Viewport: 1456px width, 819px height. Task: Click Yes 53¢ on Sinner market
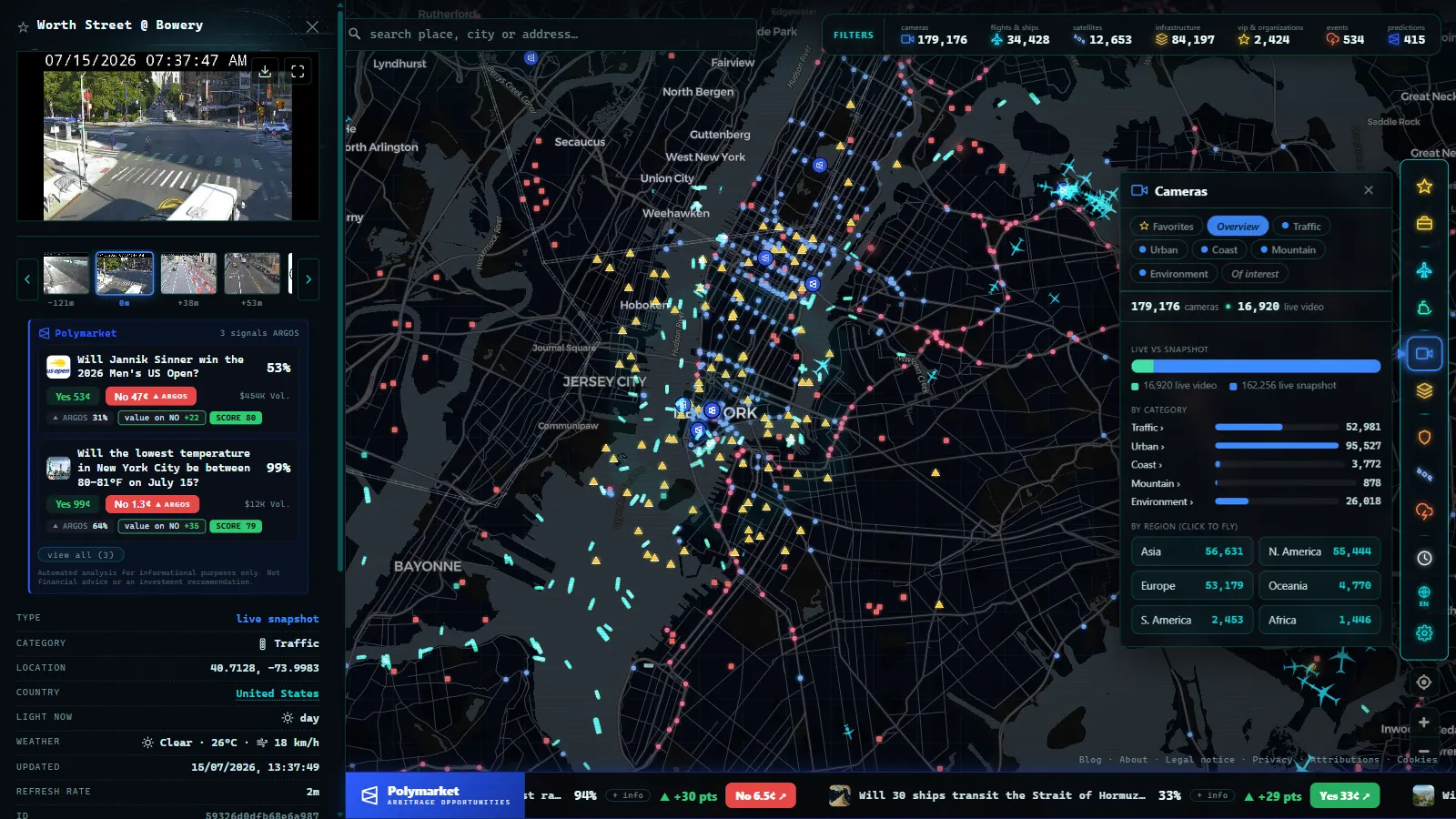tap(73, 397)
